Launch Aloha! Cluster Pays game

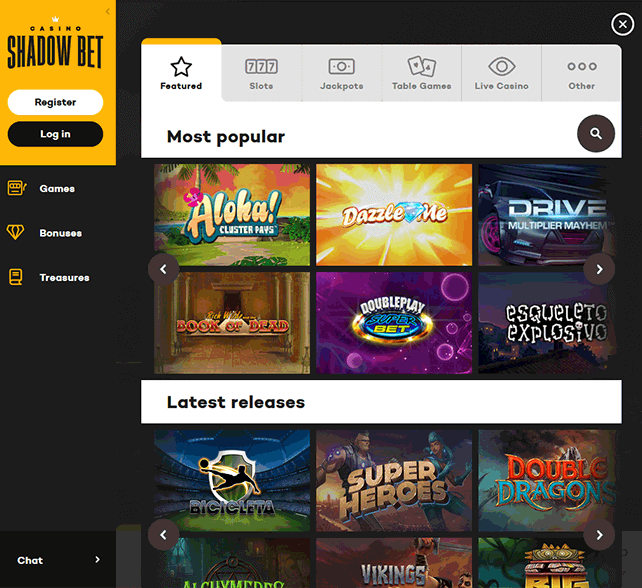[x=232, y=215]
